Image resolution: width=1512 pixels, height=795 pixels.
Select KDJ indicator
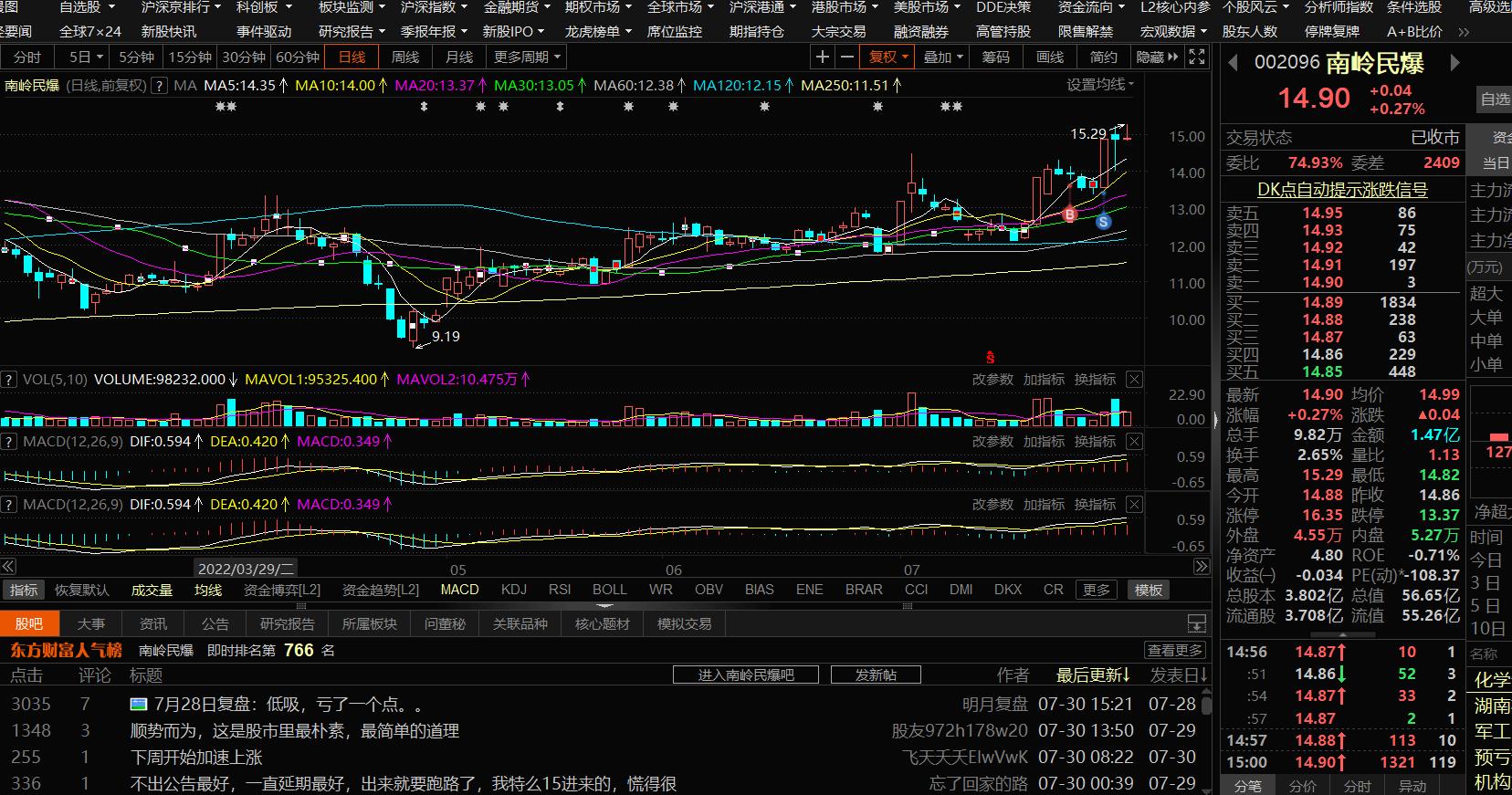tap(514, 590)
